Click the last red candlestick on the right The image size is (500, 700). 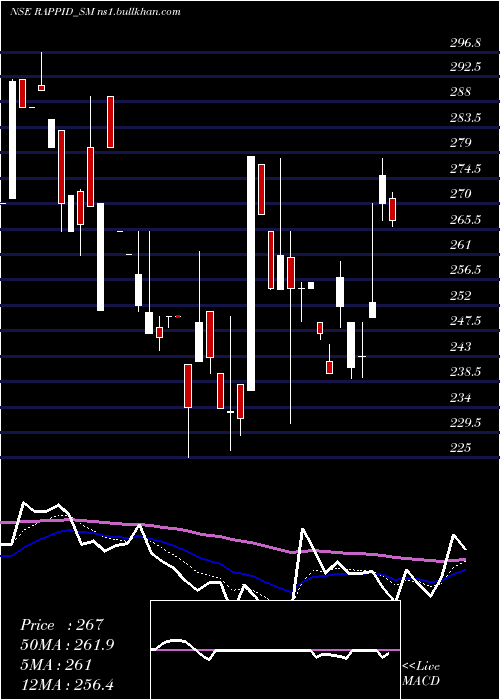pos(392,210)
